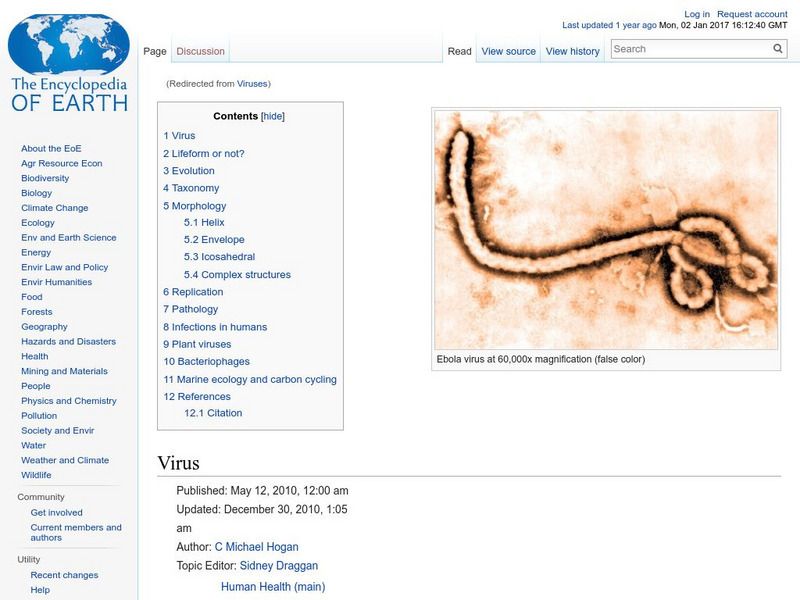The height and width of the screenshot is (600, 800).
Task: Open the Climate Change topic
Action: click(x=55, y=208)
